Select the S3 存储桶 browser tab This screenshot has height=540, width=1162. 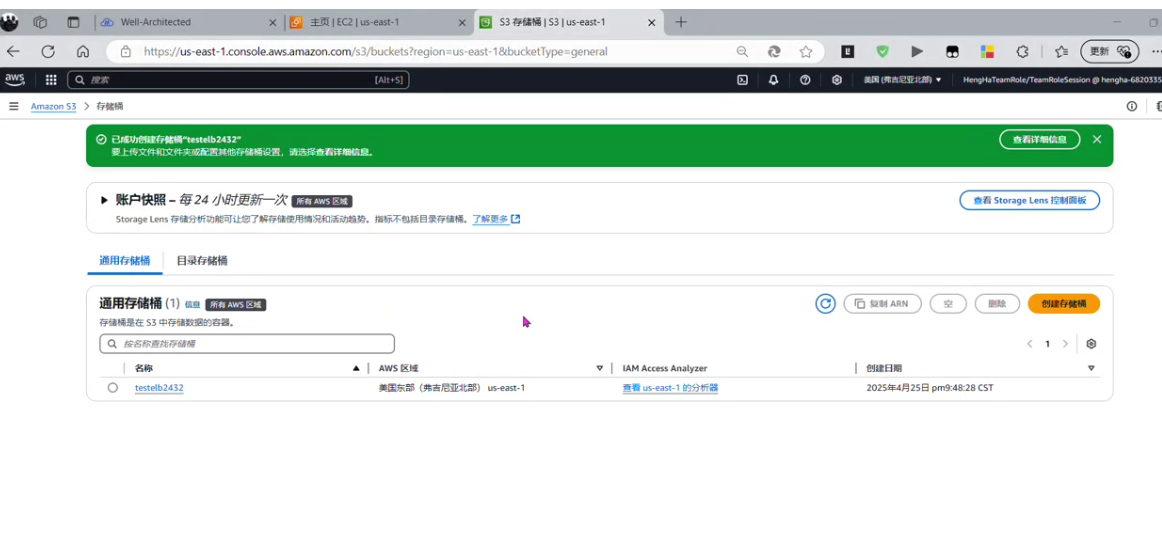pyautogui.click(x=569, y=22)
